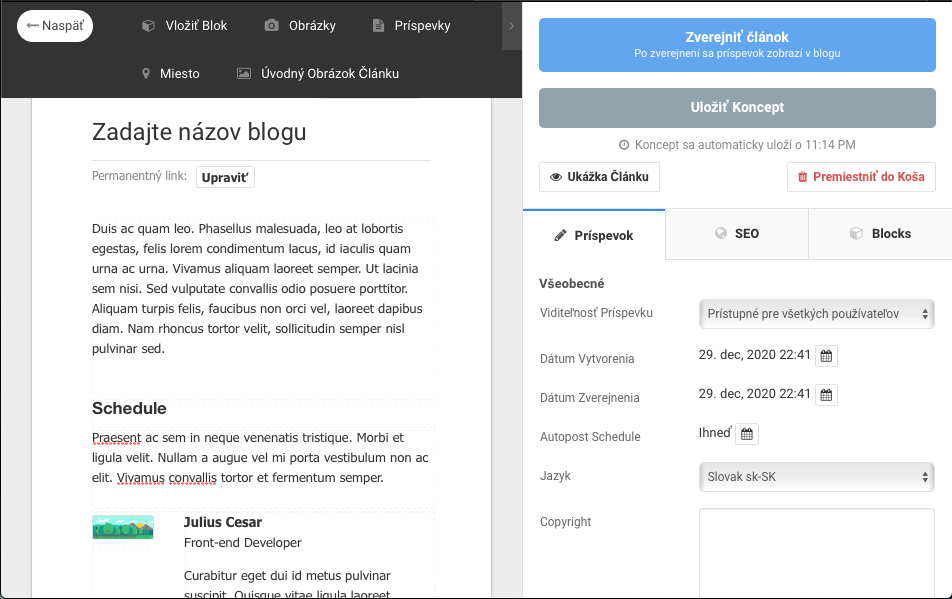
Task: Click the Schedule heading in the editor
Action: (129, 408)
